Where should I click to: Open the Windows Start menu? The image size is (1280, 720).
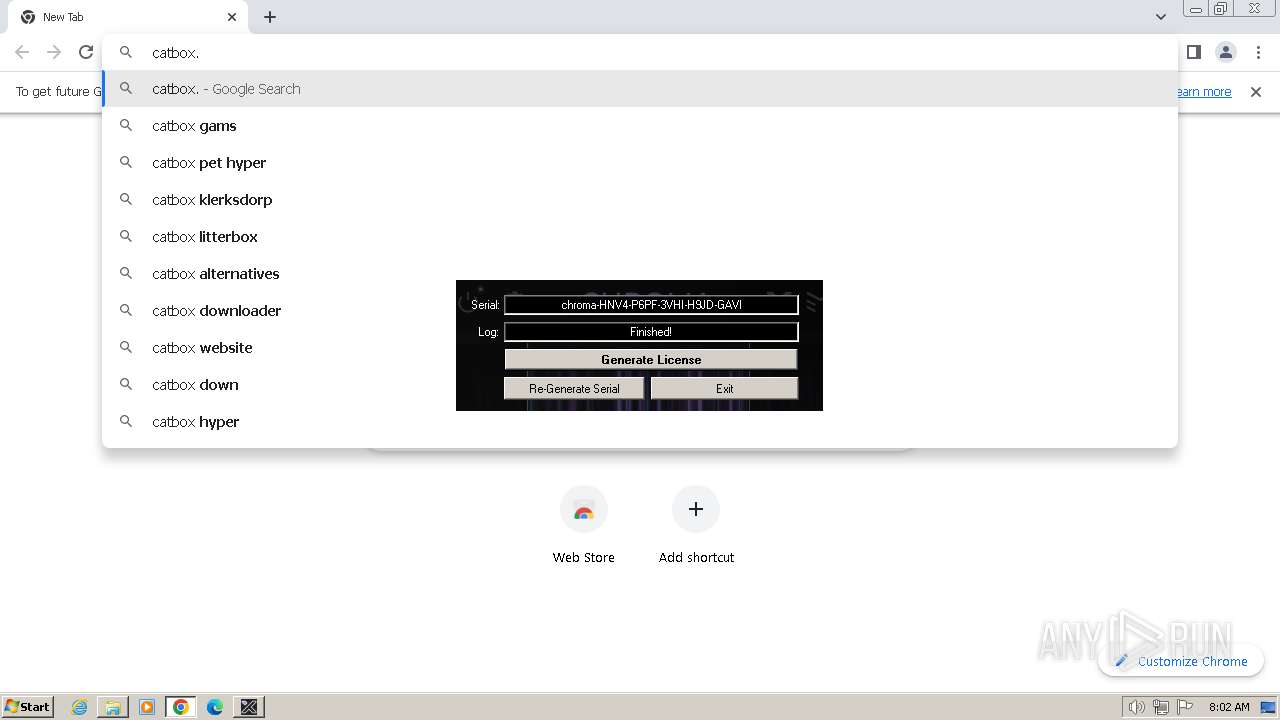(x=28, y=707)
